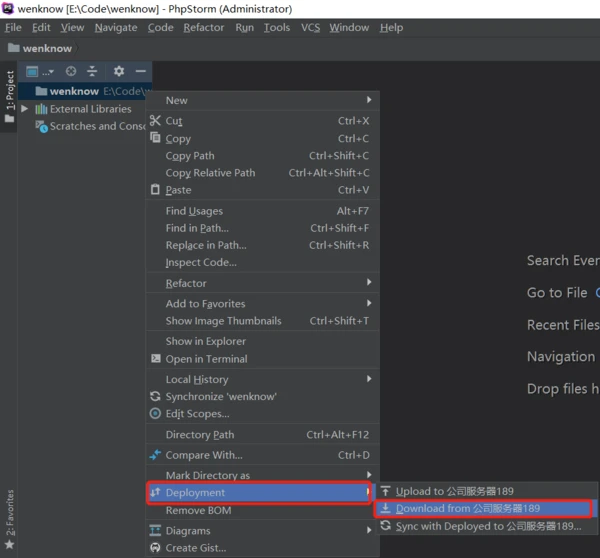The width and height of the screenshot is (600, 558).
Task: Select Sync with Deployed to 公司服务器189
Action: pyautogui.click(x=487, y=526)
